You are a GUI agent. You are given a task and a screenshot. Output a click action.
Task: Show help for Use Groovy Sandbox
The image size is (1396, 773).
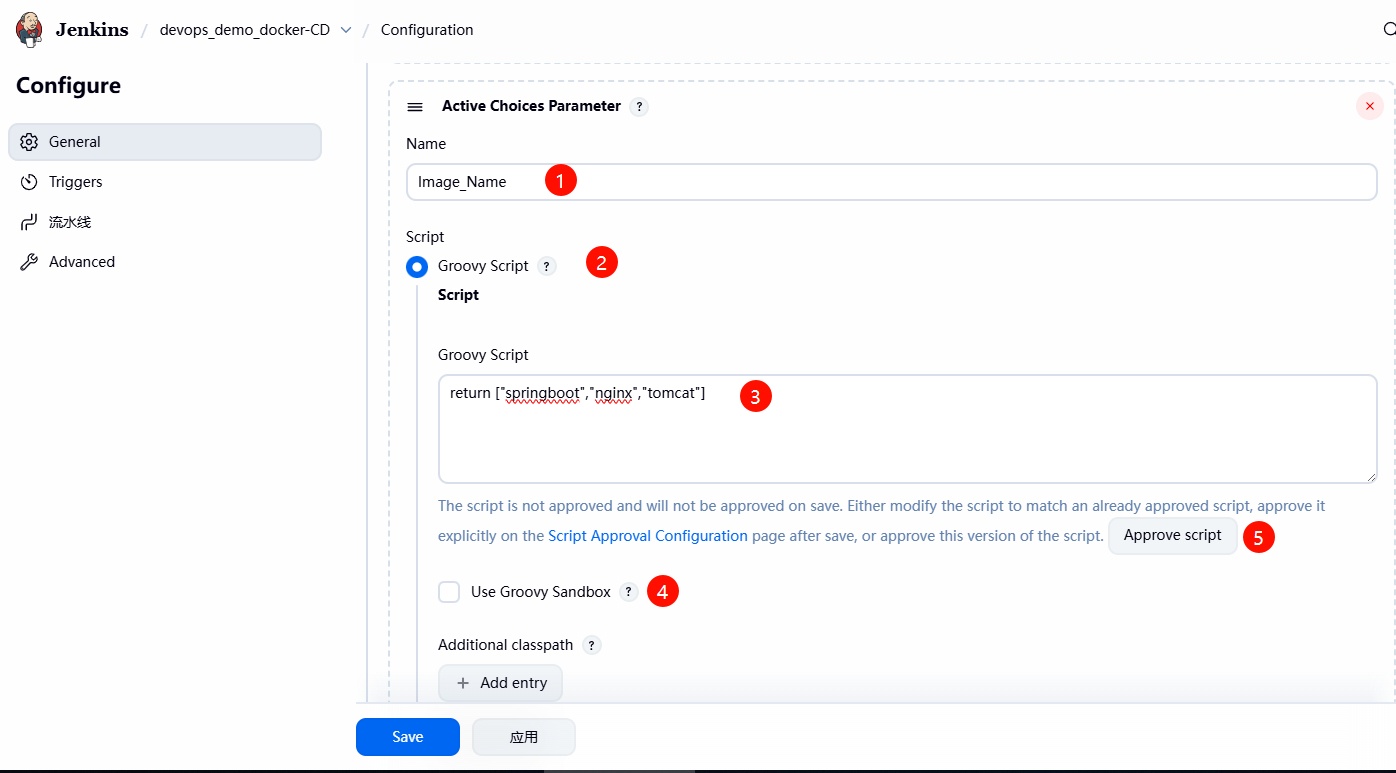628,592
